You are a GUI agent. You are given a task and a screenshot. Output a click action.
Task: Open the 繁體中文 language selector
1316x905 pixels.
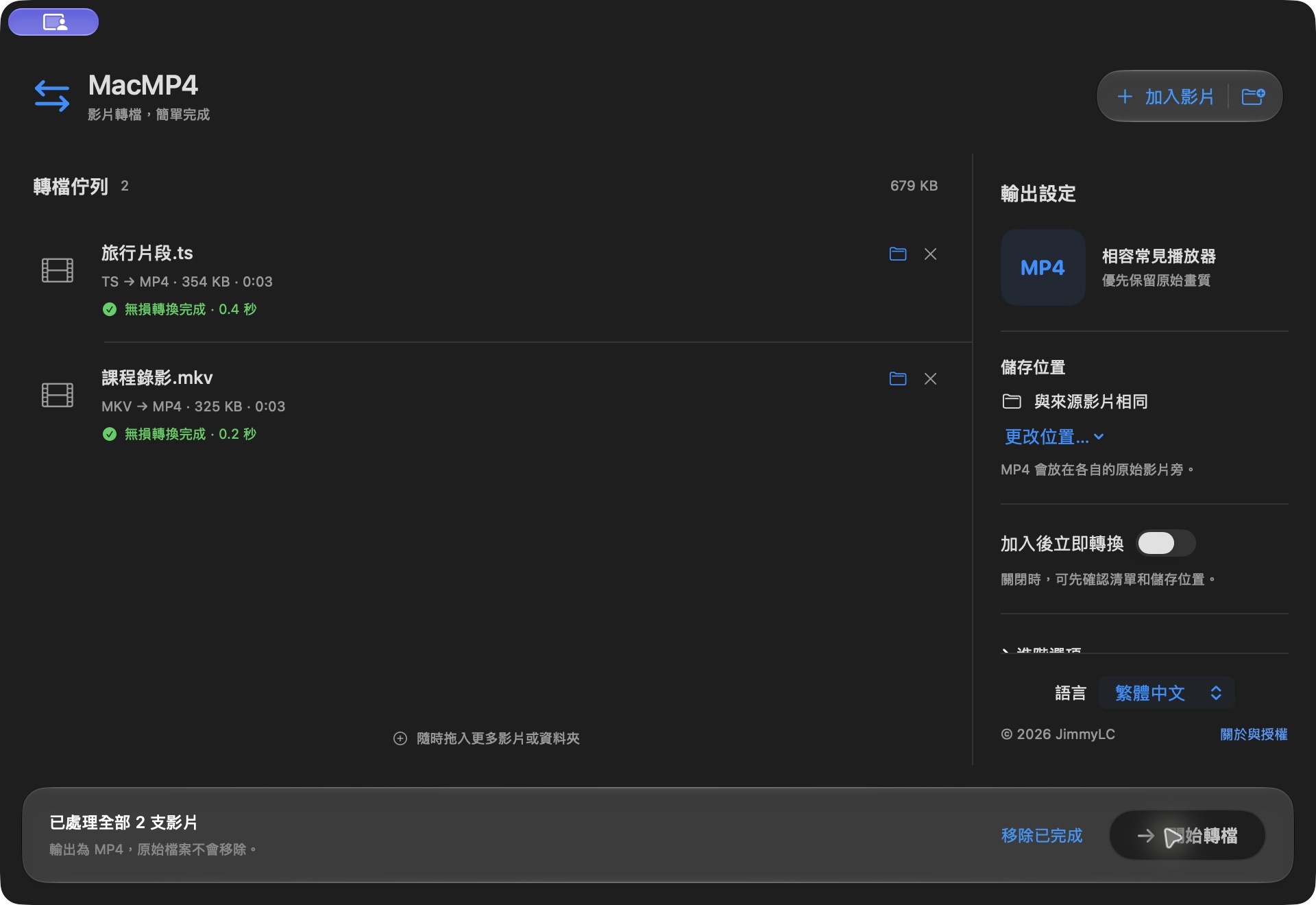coord(1167,692)
